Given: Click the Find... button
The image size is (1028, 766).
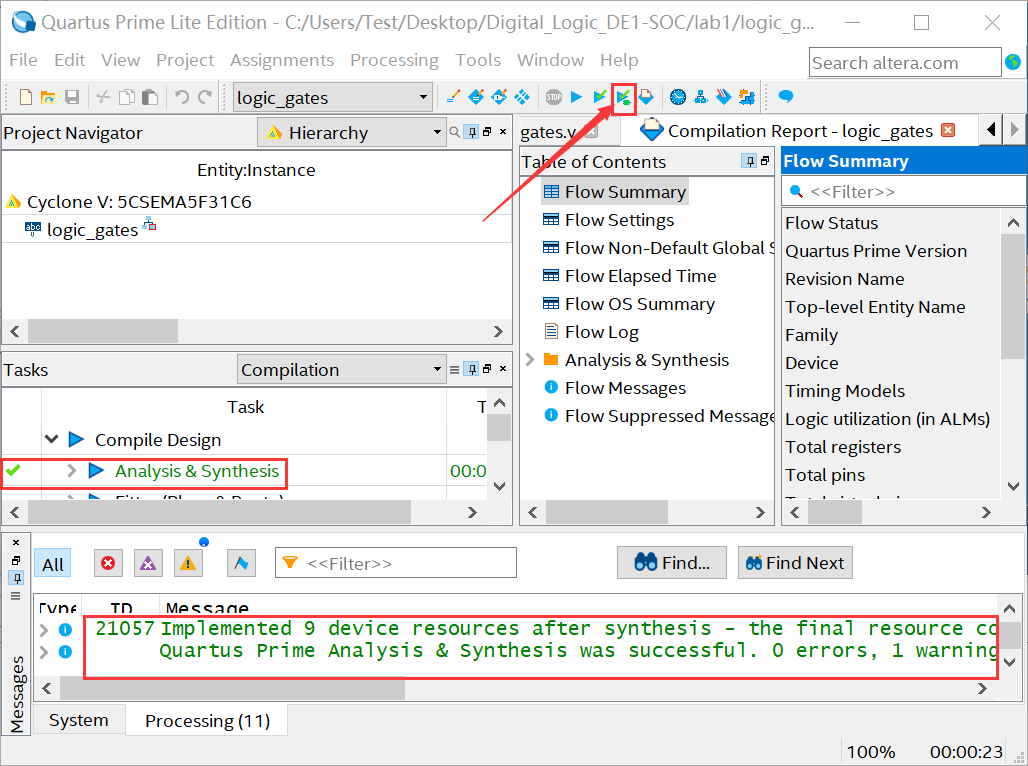Looking at the screenshot, I should point(672,563).
